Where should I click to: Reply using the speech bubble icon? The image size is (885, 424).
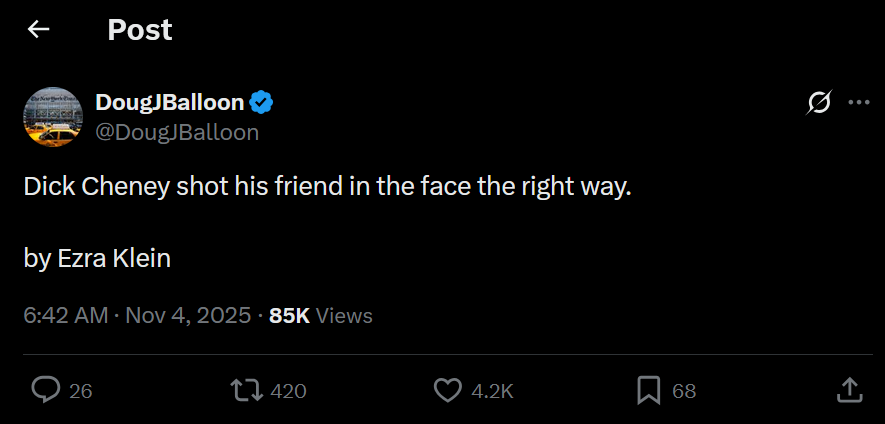point(45,390)
